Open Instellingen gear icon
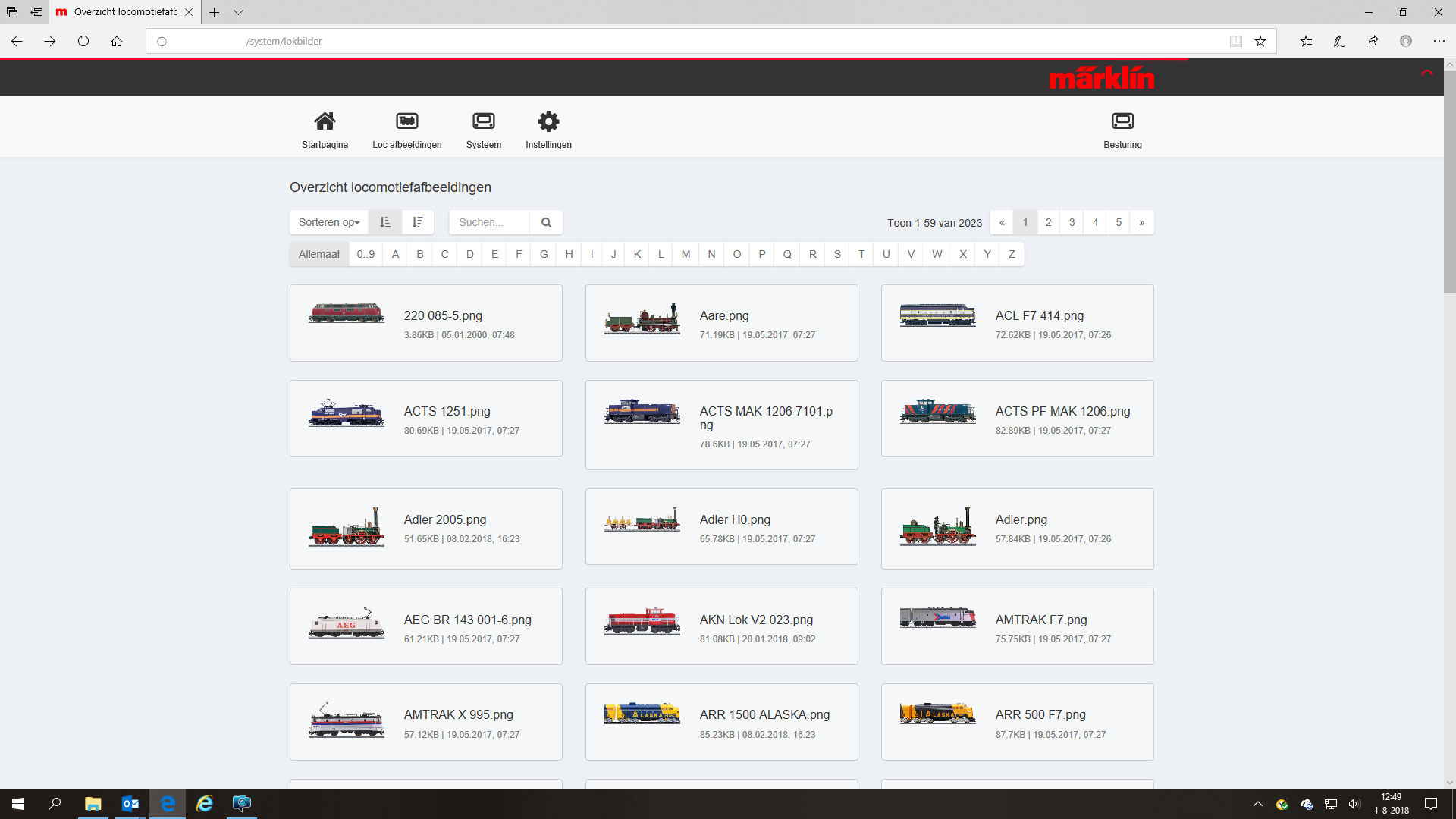Image resolution: width=1456 pixels, height=819 pixels. tap(548, 121)
